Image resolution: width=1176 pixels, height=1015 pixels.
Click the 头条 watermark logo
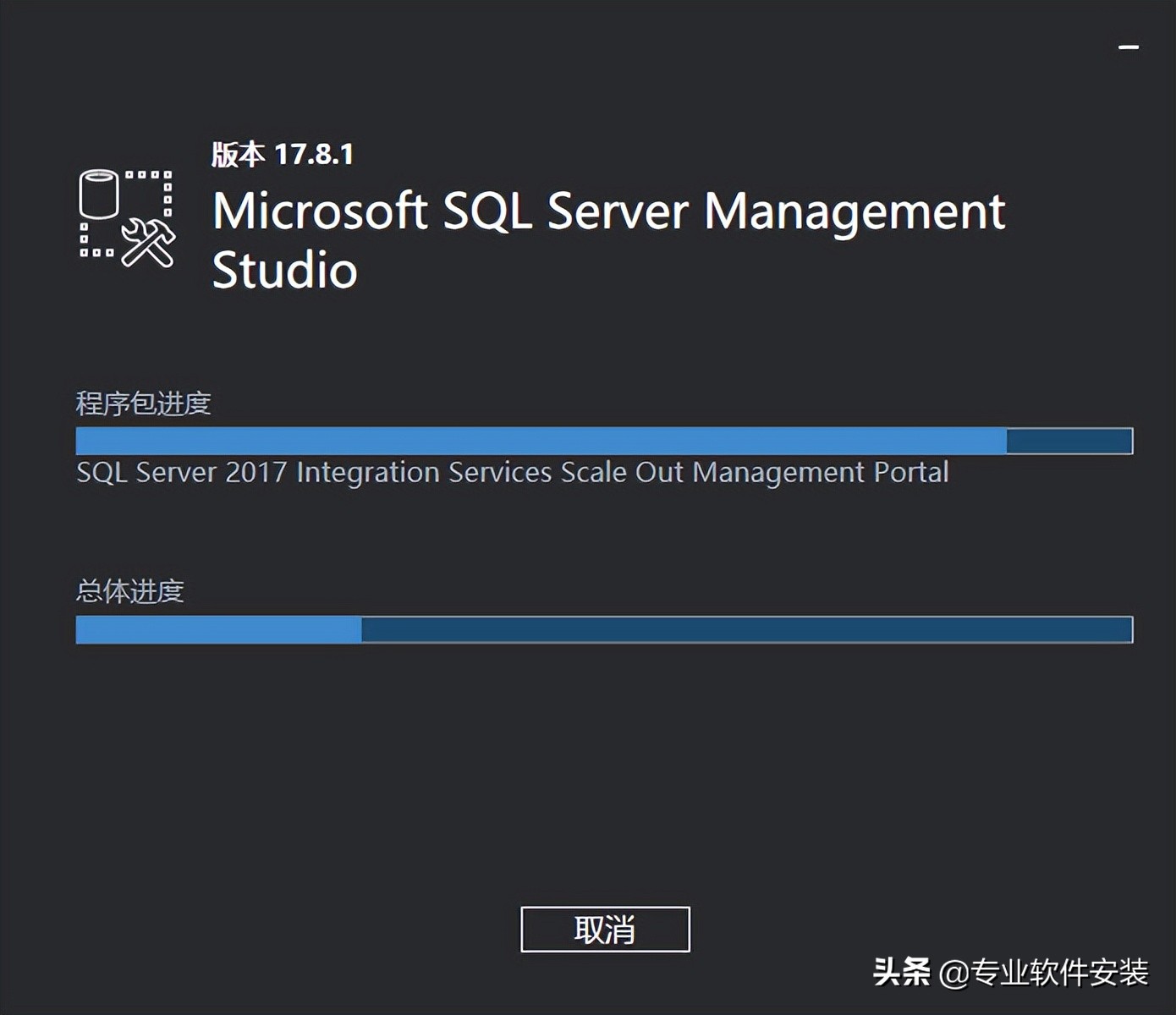(902, 972)
